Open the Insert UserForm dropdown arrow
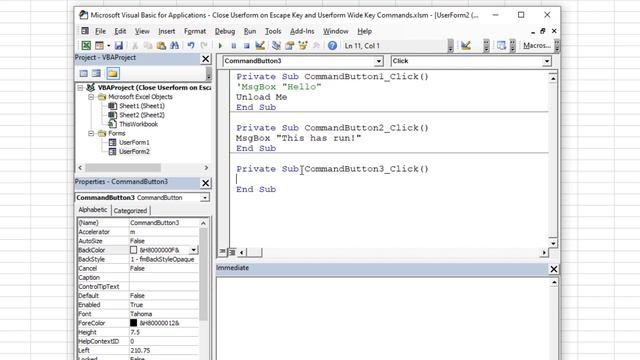 pos(109,46)
